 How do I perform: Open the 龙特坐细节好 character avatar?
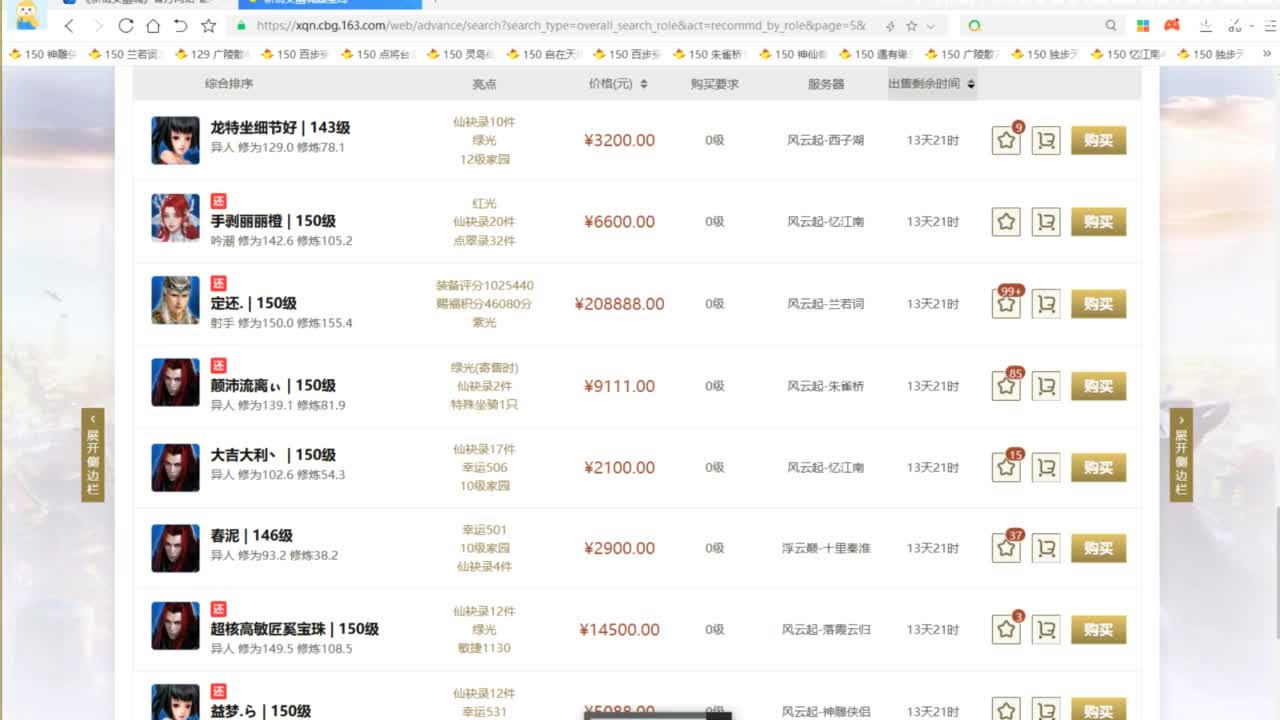click(175, 140)
